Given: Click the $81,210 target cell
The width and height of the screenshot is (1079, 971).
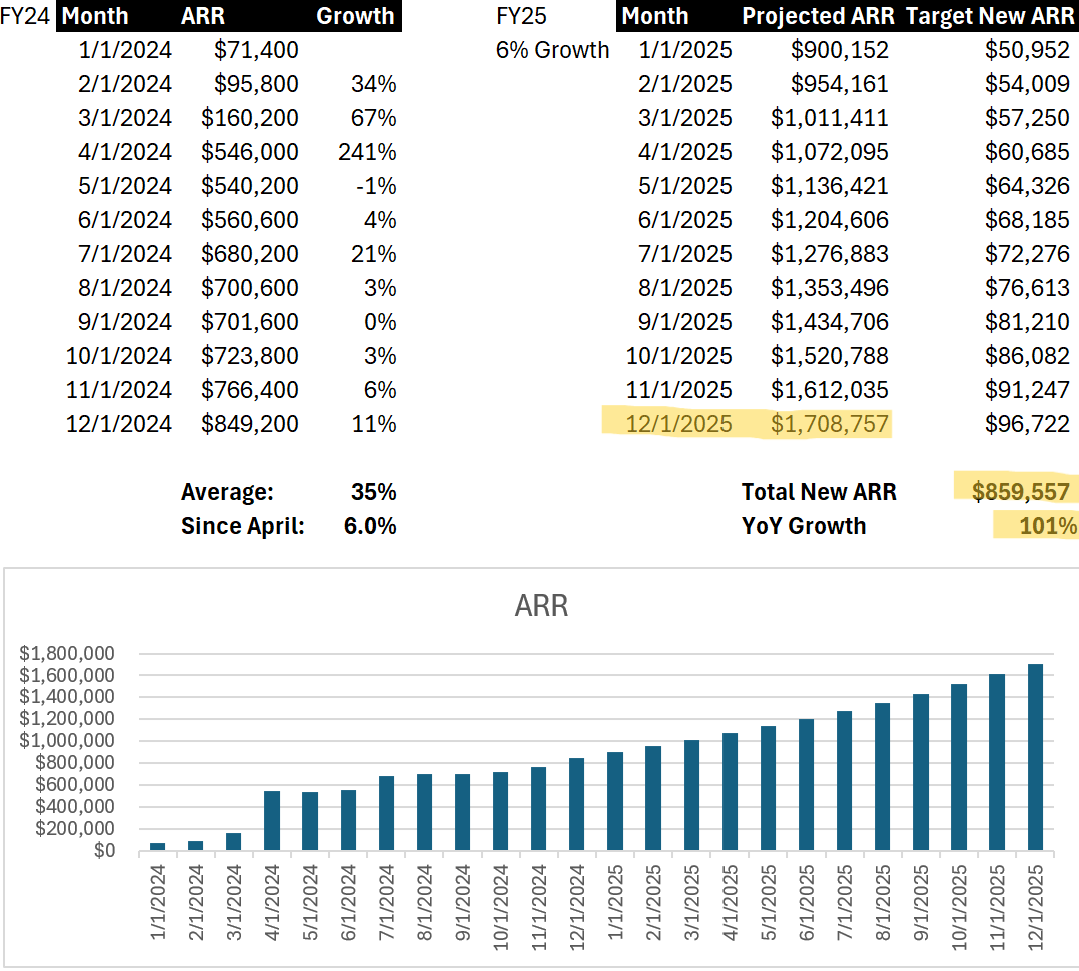Looking at the screenshot, I should click(x=1027, y=322).
